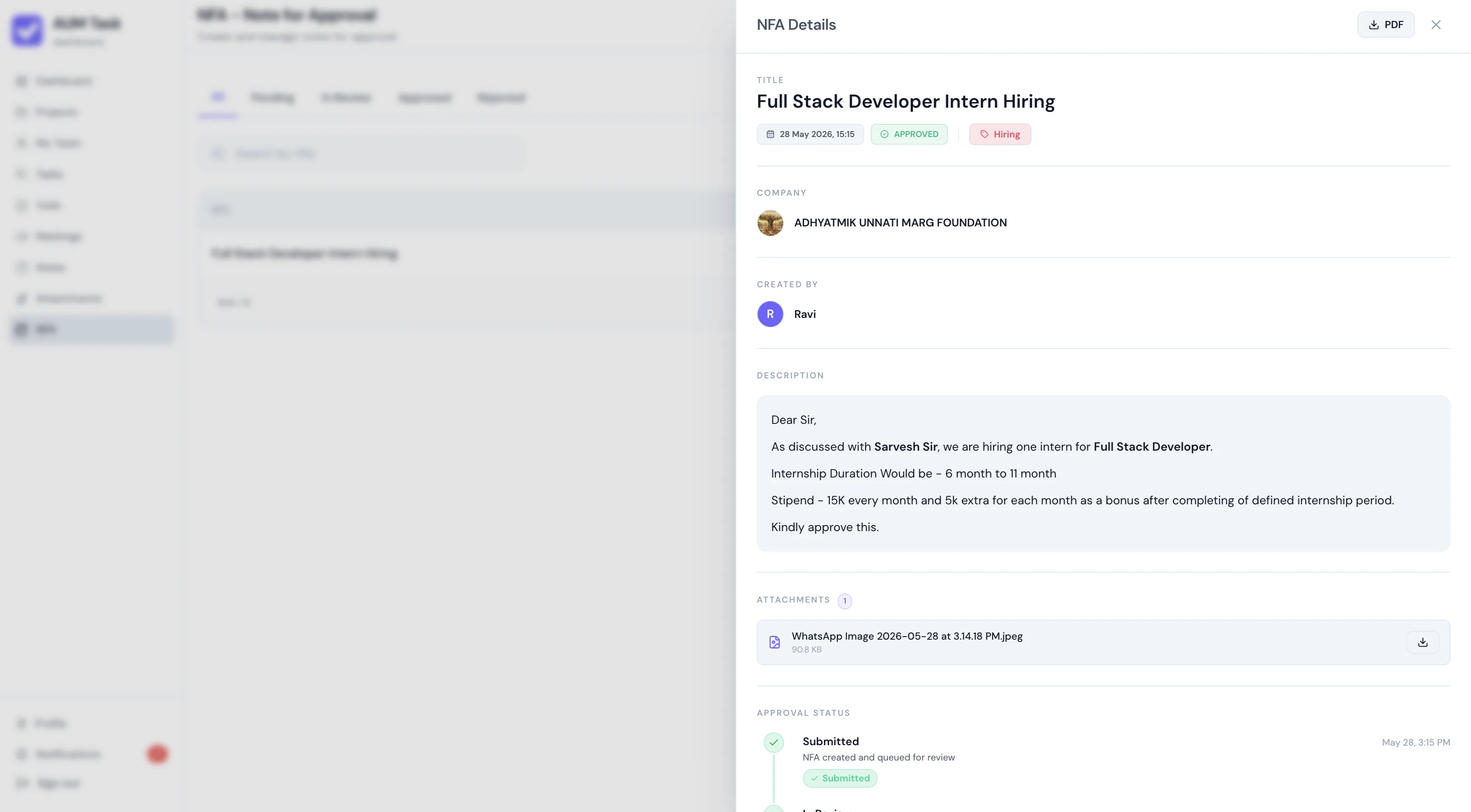Viewport: 1471px width, 812px height.
Task: Open WhatsApp Image 2026-05-28 at 3.14.18 PM.jpeg
Action: coord(907,636)
